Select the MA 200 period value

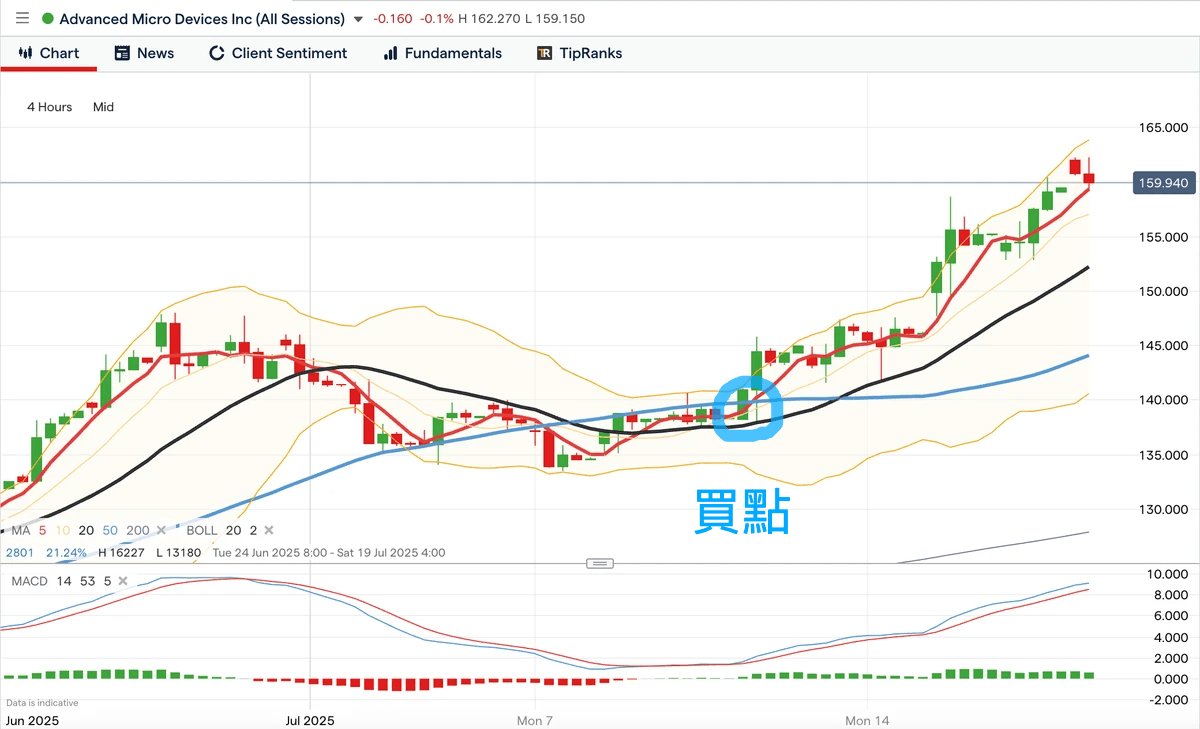(138, 530)
